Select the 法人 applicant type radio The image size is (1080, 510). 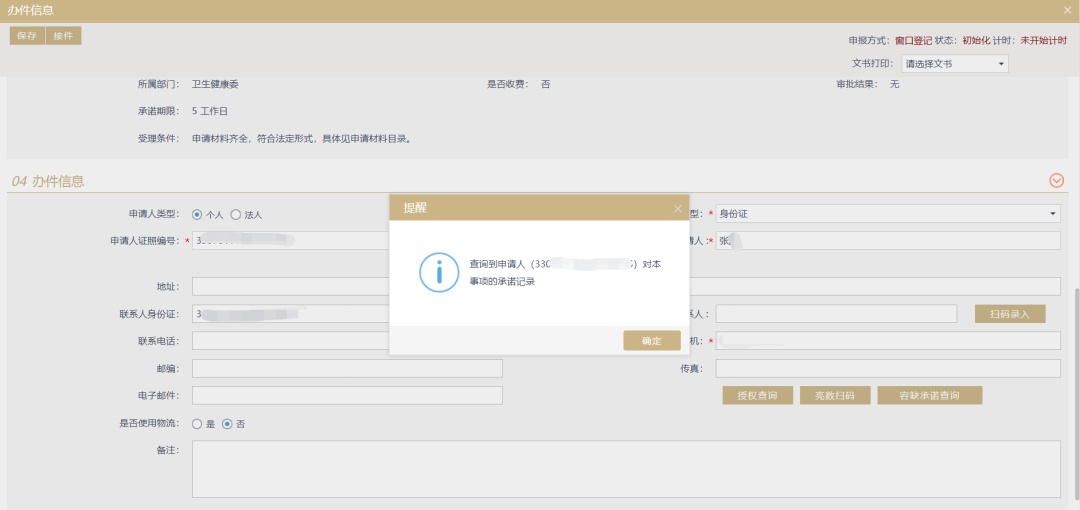pyautogui.click(x=236, y=214)
